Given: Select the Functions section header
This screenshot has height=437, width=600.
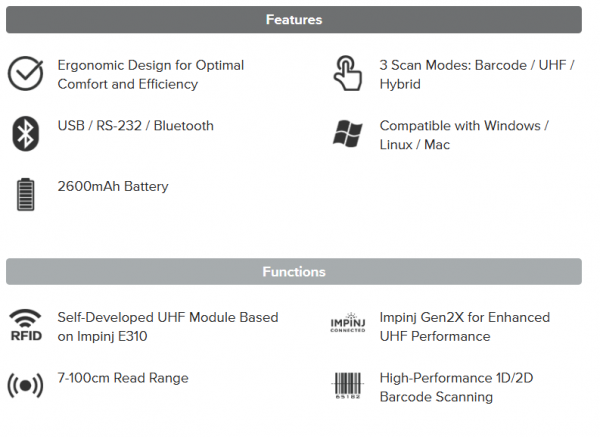Looking at the screenshot, I should (x=294, y=272).
